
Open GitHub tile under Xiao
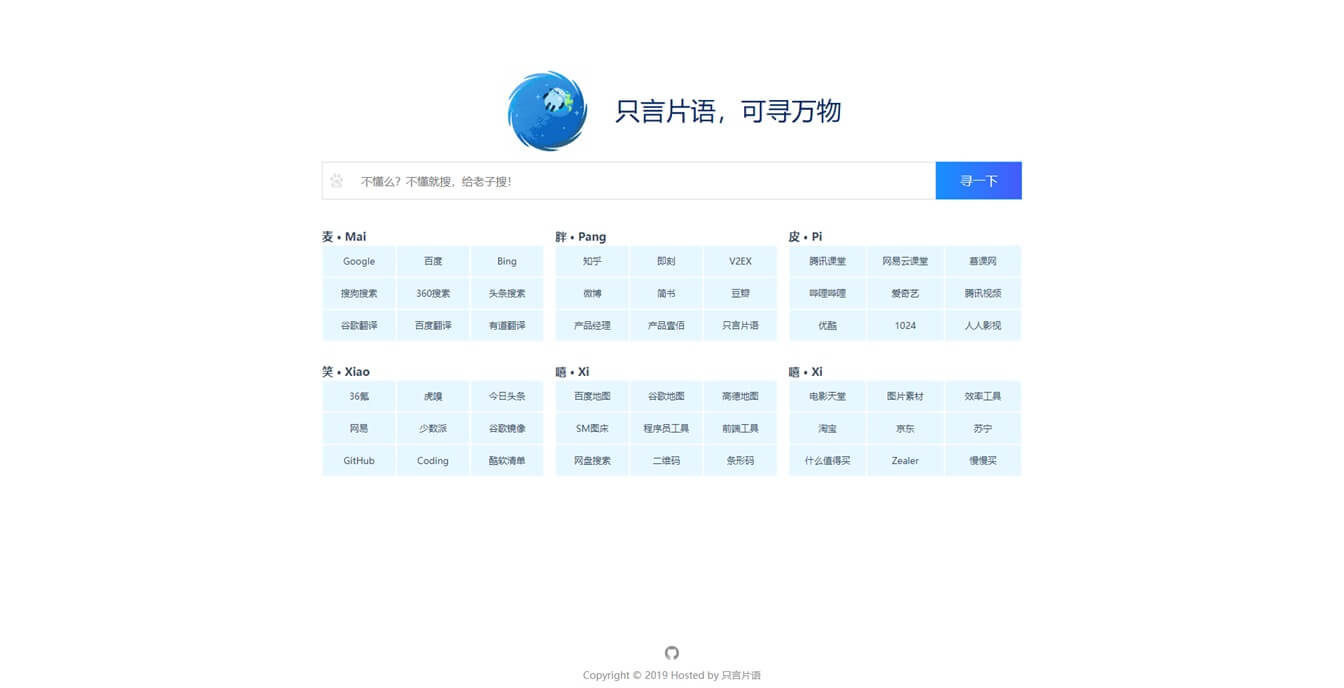click(359, 460)
